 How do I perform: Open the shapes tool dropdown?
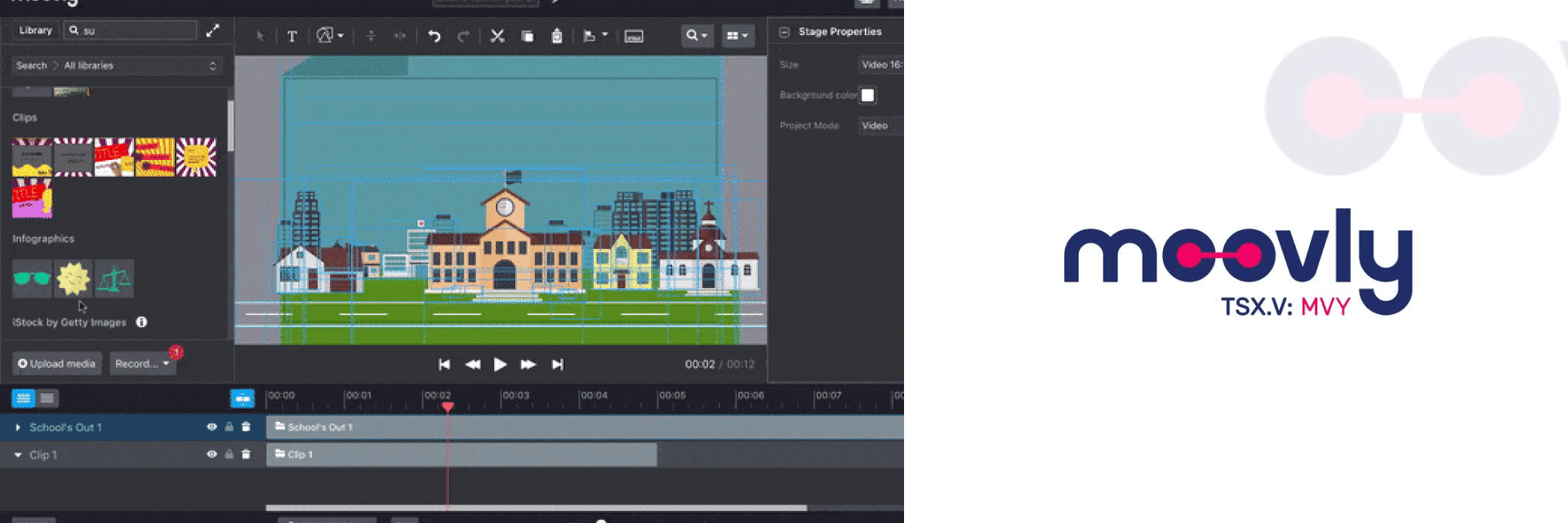[330, 35]
